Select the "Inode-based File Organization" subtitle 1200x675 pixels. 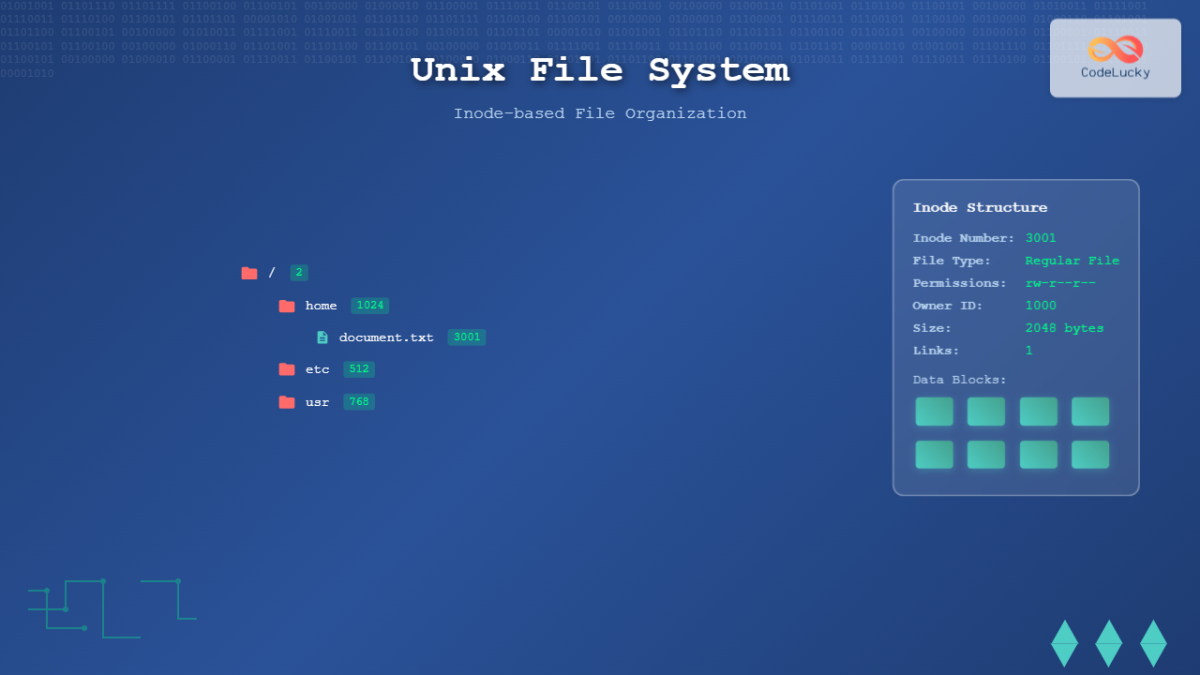click(x=600, y=113)
